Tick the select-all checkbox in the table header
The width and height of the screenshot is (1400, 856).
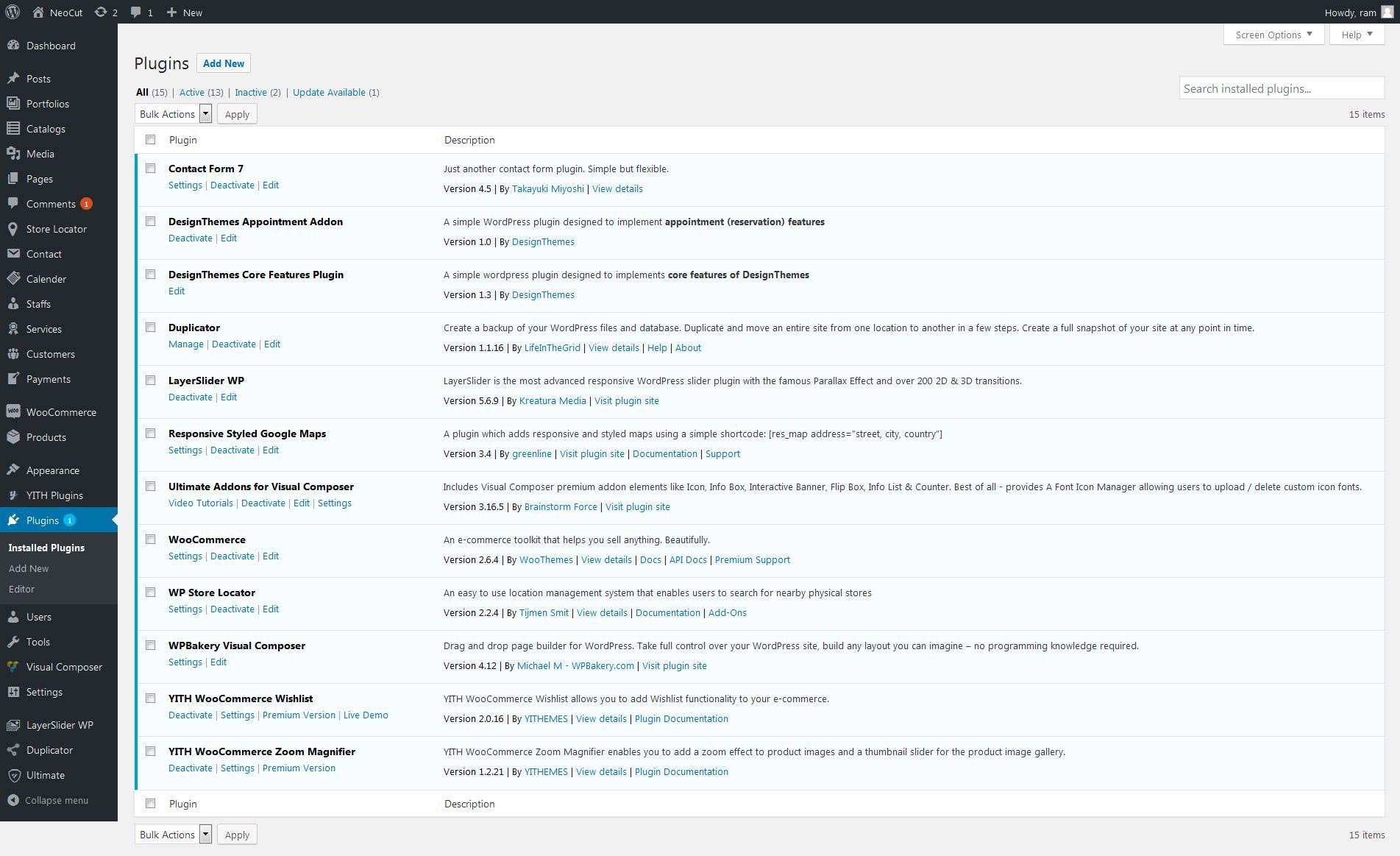(x=151, y=140)
